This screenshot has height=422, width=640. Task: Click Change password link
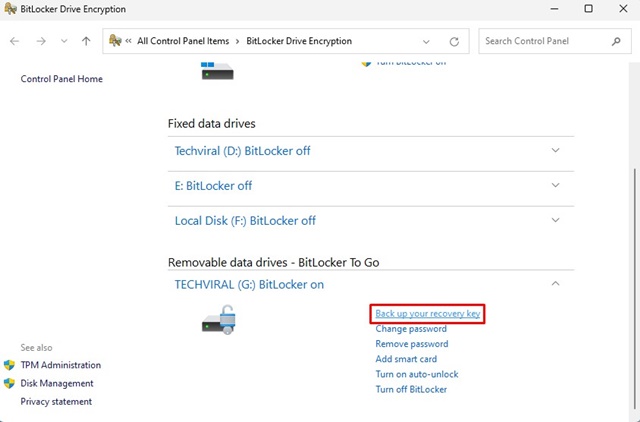(x=411, y=329)
